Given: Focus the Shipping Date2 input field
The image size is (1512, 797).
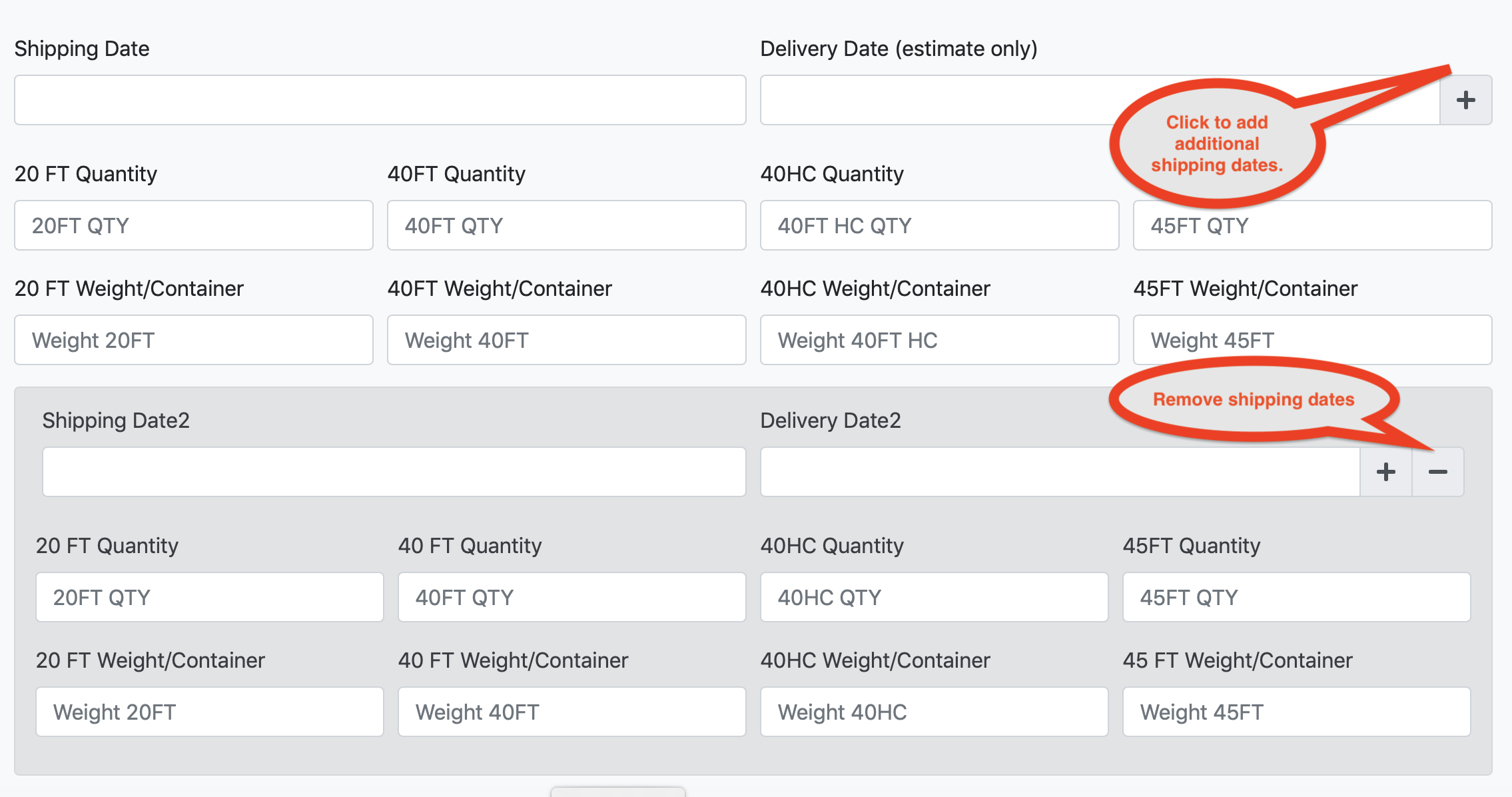Looking at the screenshot, I should pos(394,472).
